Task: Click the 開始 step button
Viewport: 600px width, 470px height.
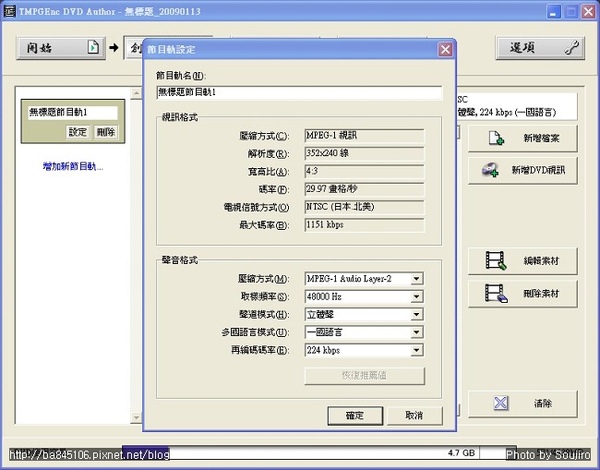Action: (x=61, y=48)
